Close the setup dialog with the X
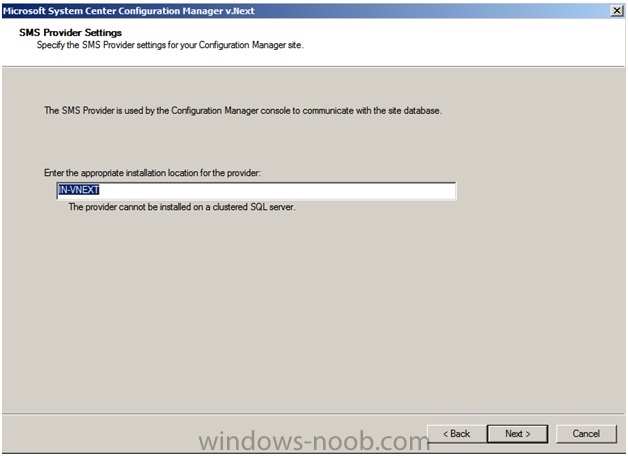The image size is (628, 456). point(617,11)
